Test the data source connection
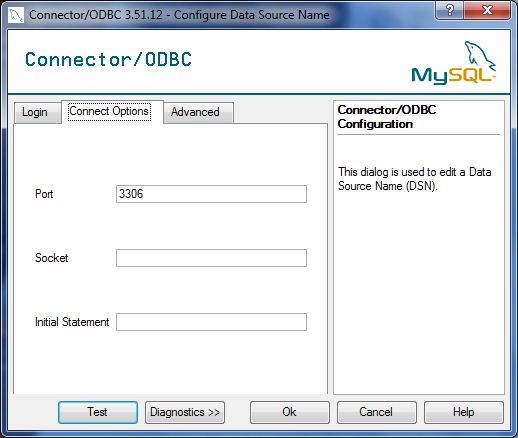Viewport: 518px width, 438px height. click(98, 412)
